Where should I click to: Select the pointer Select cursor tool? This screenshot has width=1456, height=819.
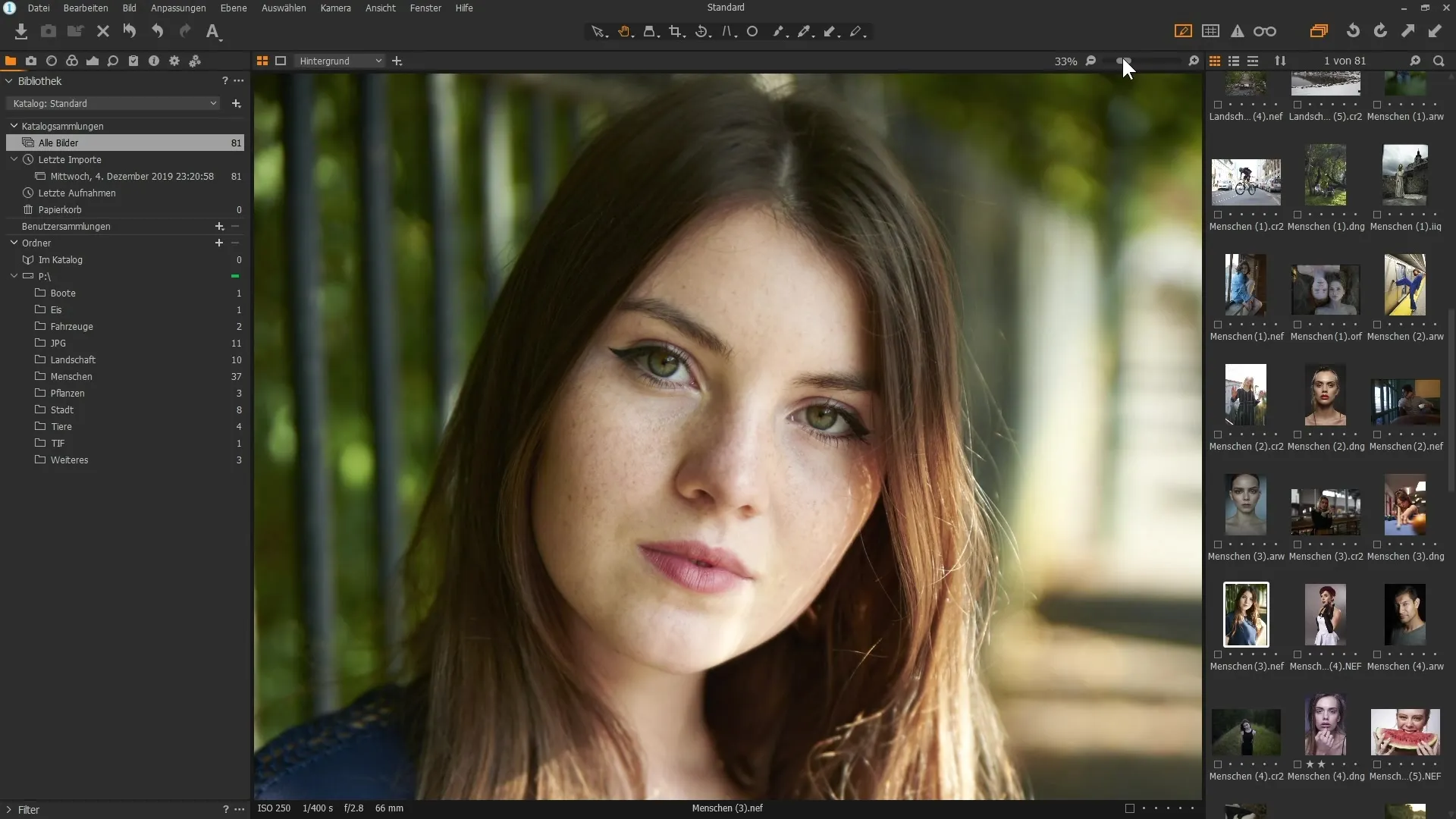tap(599, 32)
